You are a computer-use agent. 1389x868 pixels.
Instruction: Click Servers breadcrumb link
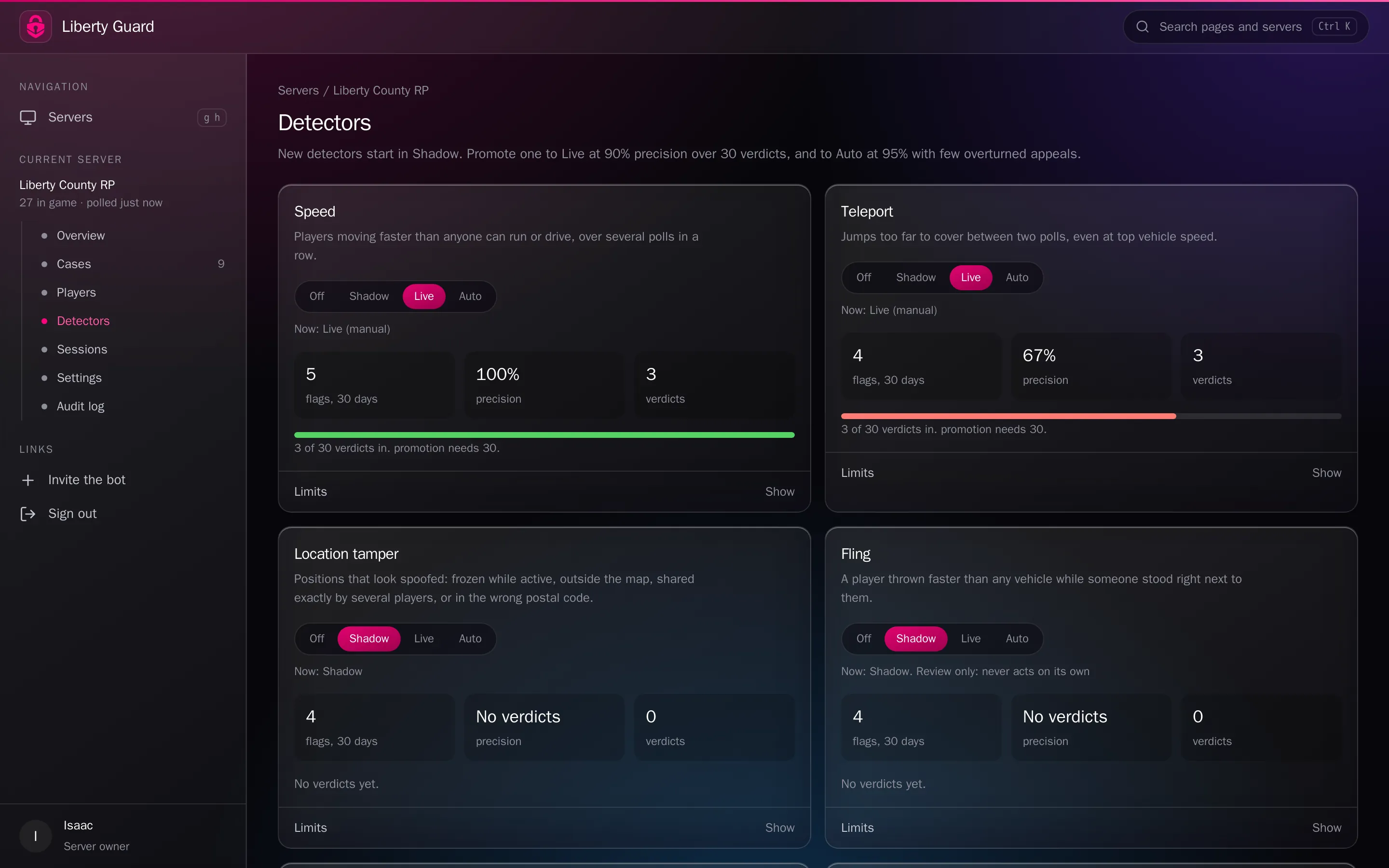pos(298,91)
